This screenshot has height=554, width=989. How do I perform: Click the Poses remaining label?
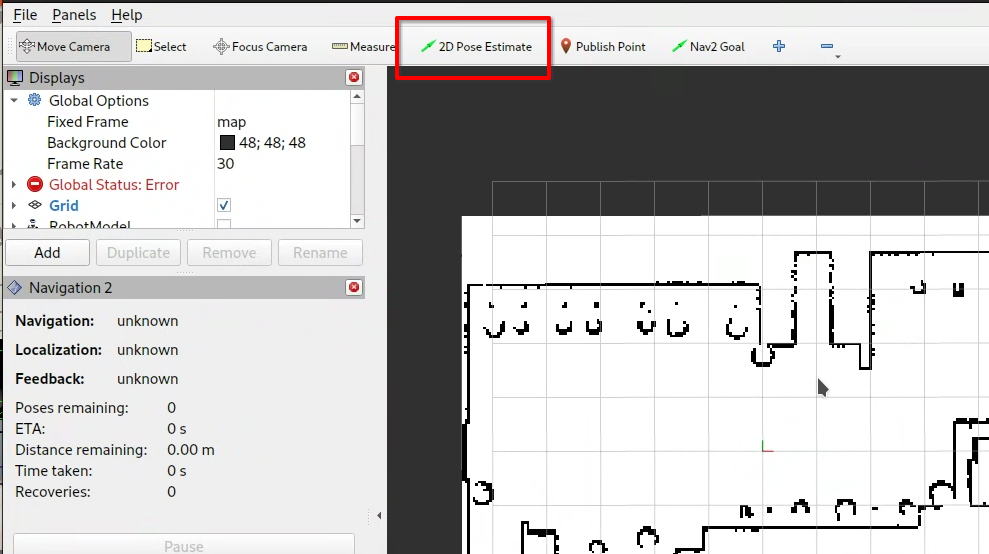[x=72, y=408]
